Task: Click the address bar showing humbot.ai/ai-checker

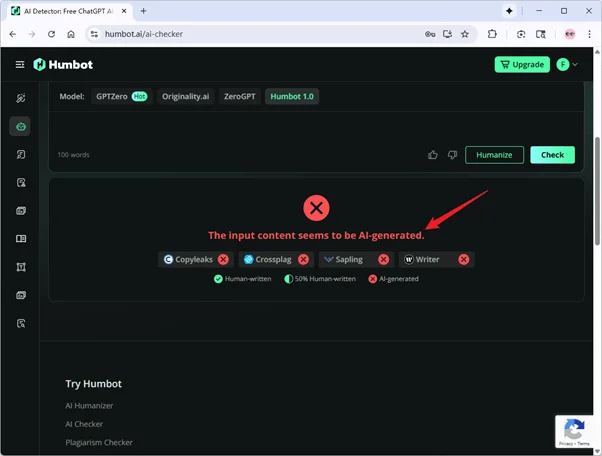Action: coord(250,33)
